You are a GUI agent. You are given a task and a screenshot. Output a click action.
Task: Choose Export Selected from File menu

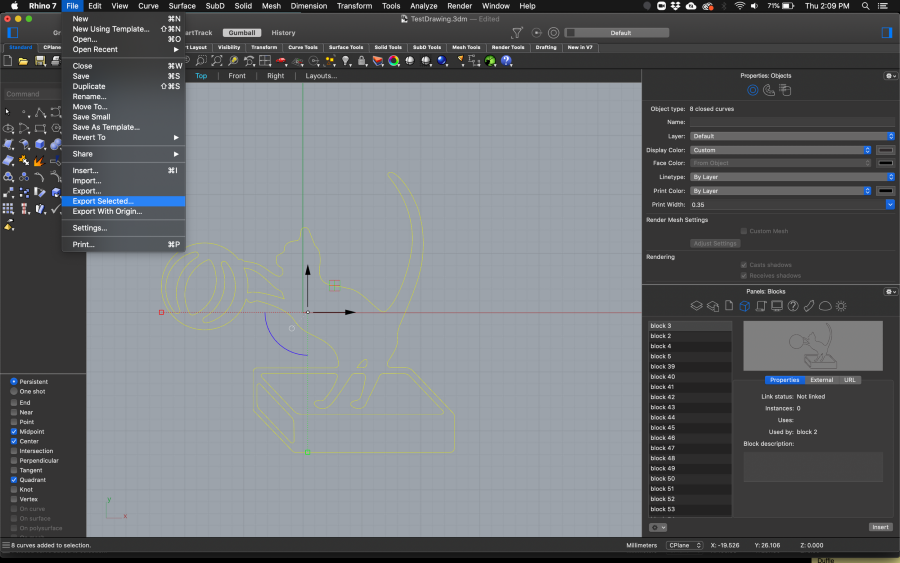tap(102, 201)
